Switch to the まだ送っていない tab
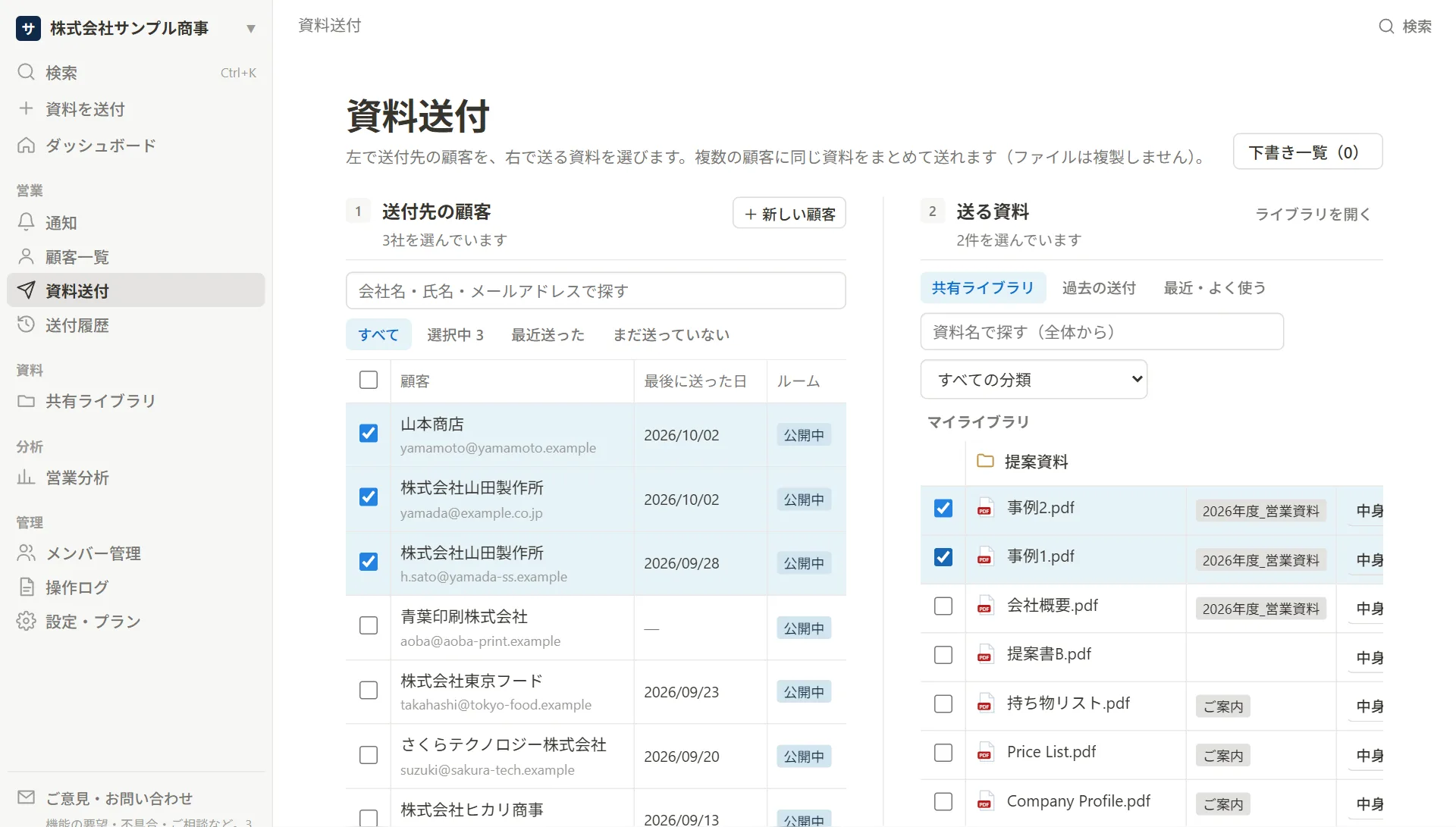The height and width of the screenshot is (827, 1456). click(x=671, y=334)
